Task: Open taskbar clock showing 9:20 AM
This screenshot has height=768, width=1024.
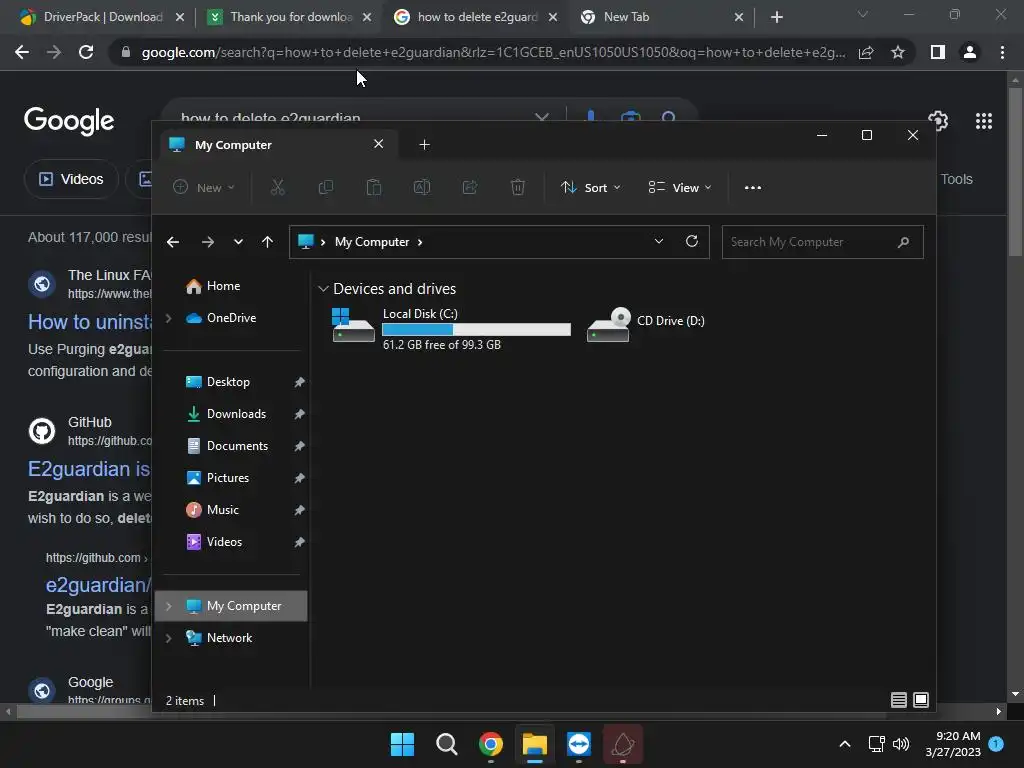Action: coord(953,744)
